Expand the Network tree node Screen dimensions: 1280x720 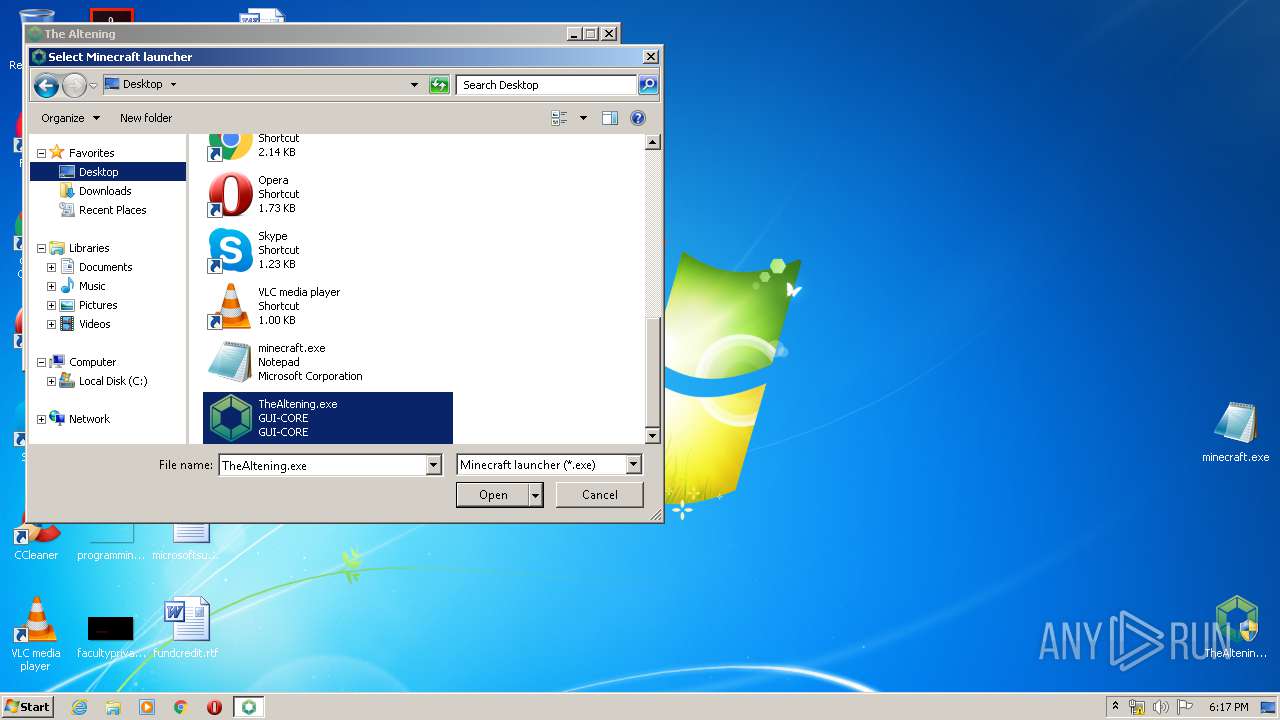click(41, 419)
